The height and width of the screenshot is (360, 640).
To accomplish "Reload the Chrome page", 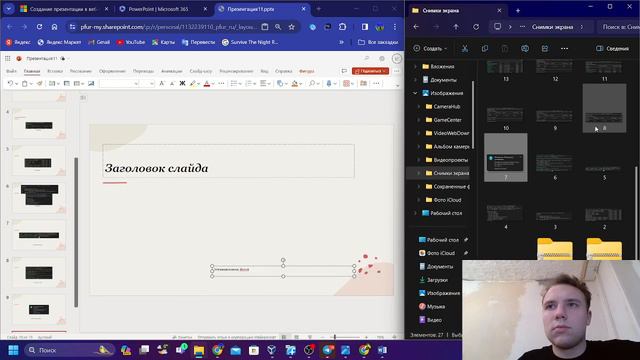I will click(x=39, y=27).
